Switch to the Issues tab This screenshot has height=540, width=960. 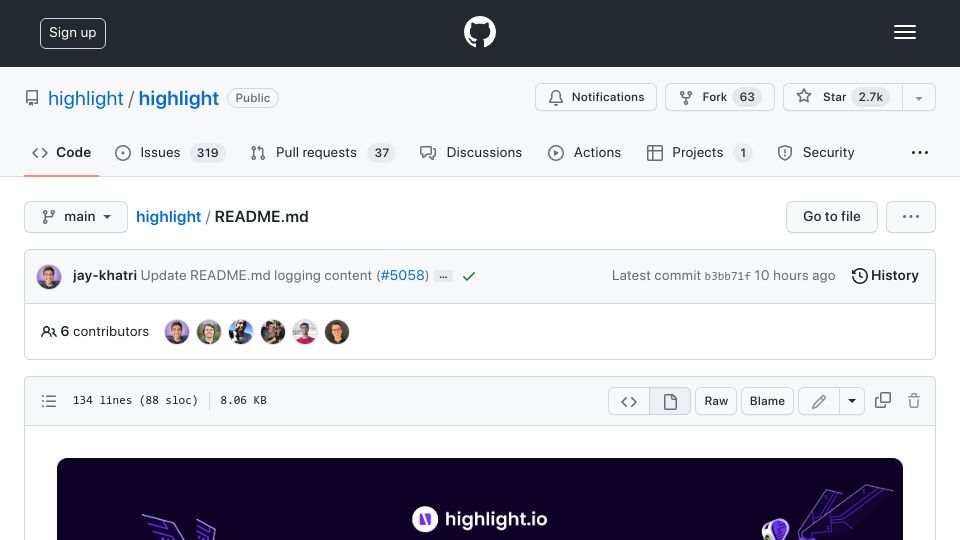pos(170,152)
